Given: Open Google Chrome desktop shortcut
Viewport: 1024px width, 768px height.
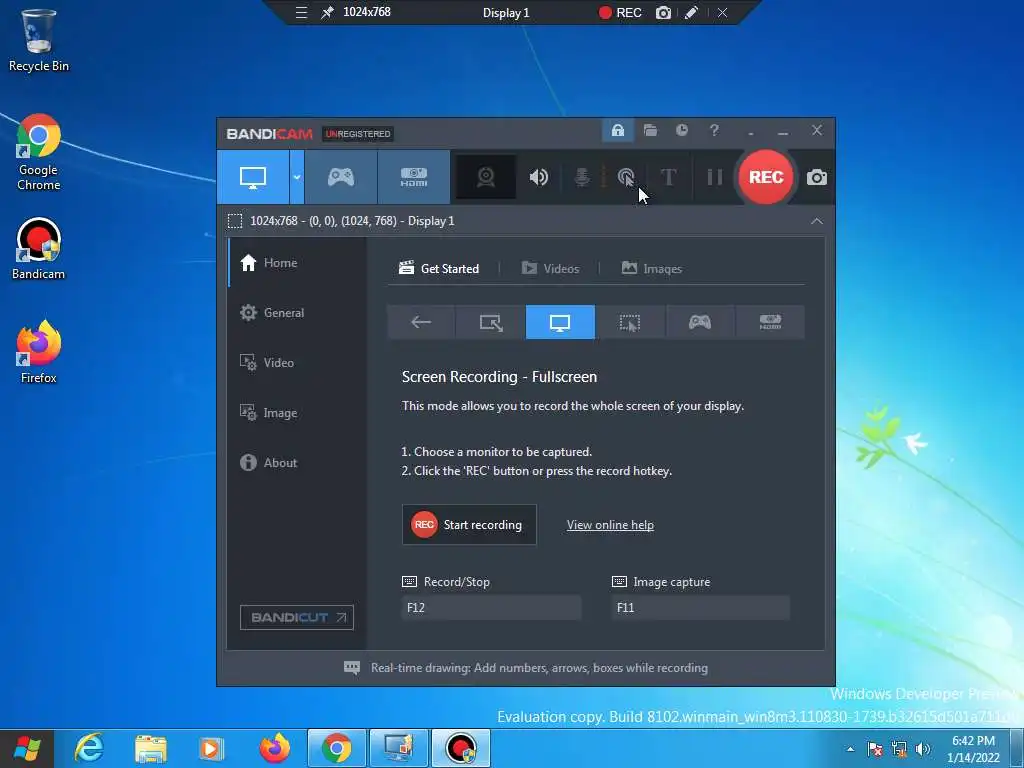Looking at the screenshot, I should (39, 152).
